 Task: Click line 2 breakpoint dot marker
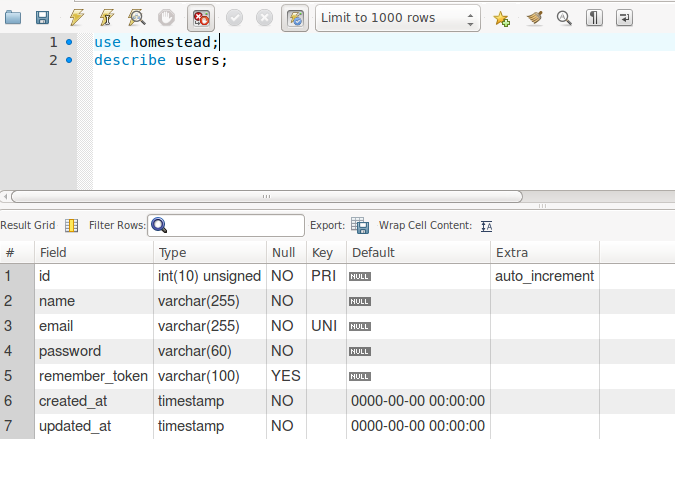tap(69, 60)
